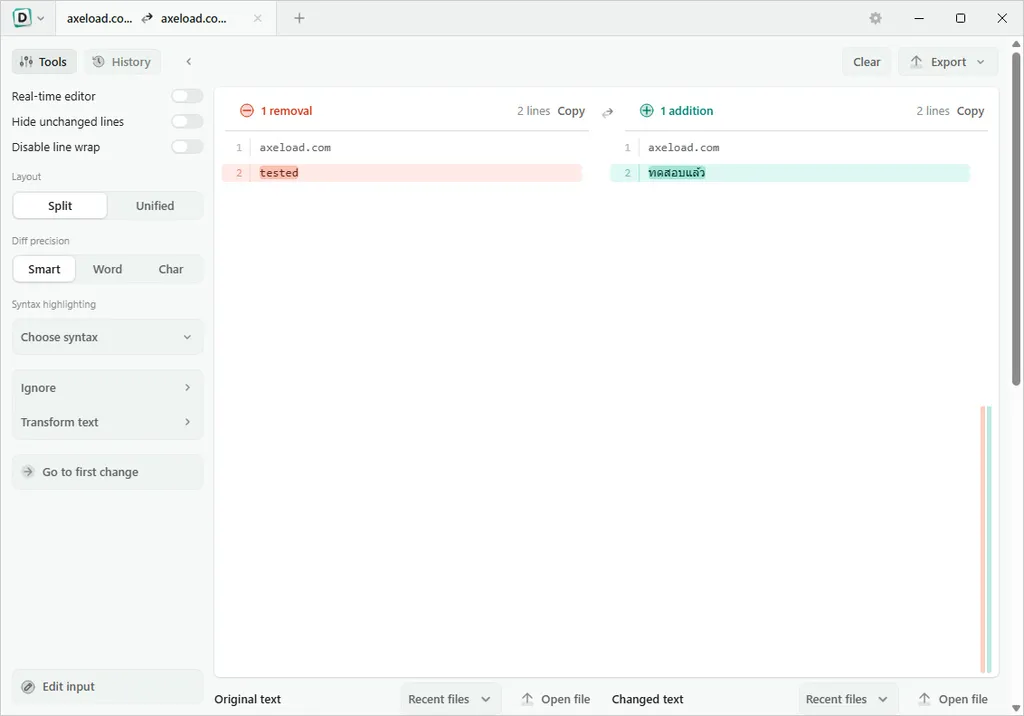Image resolution: width=1024 pixels, height=716 pixels.
Task: Click the tab swap arrow icon
Action: click(x=147, y=18)
